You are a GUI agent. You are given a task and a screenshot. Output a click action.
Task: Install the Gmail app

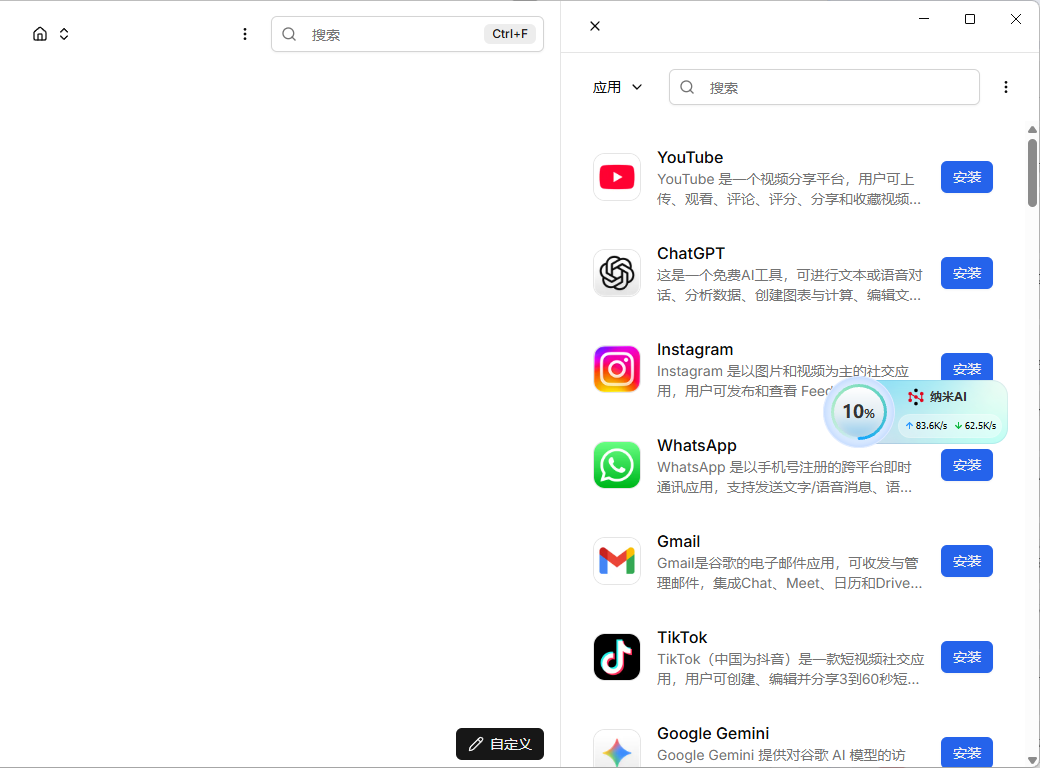966,561
